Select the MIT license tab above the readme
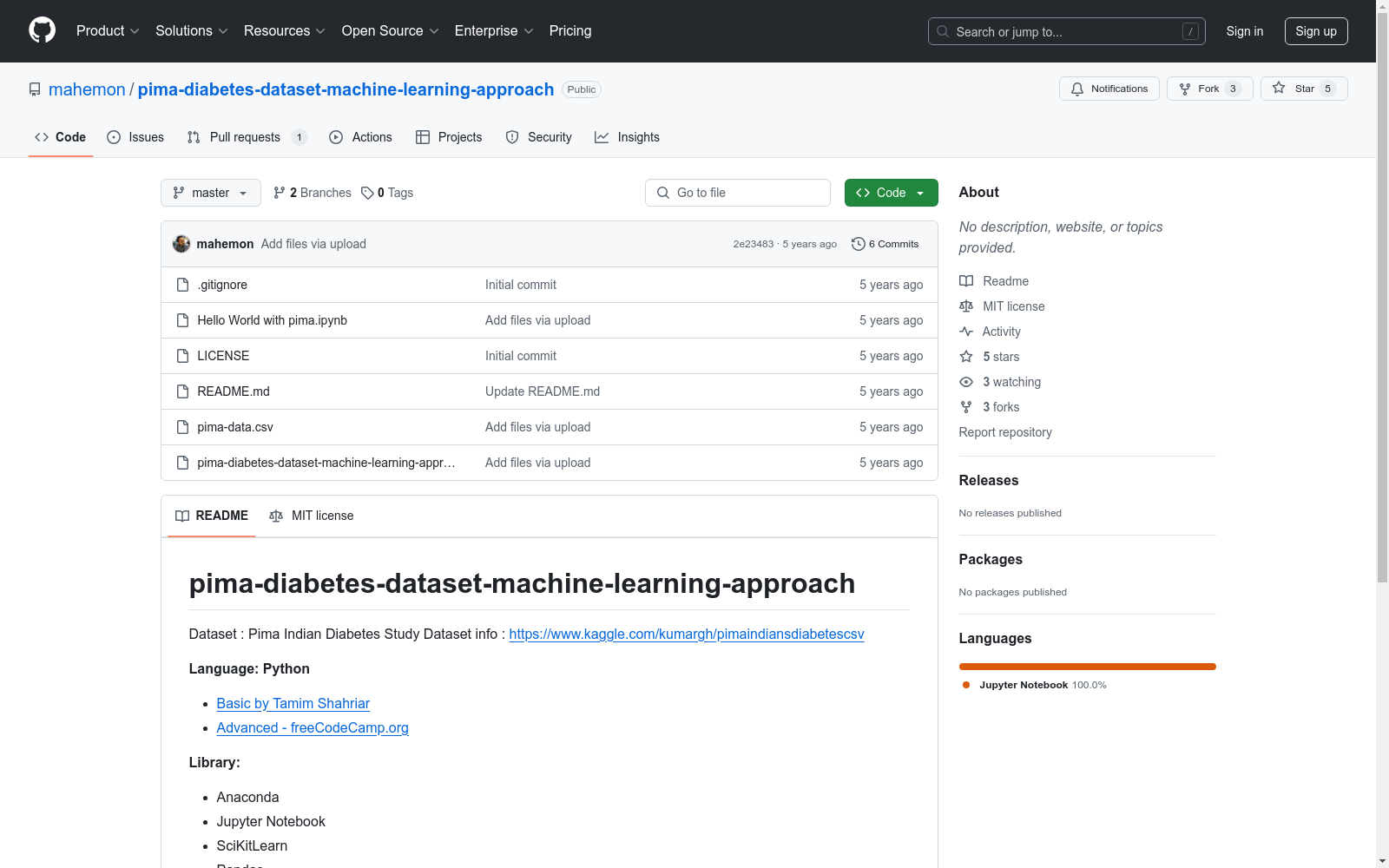Viewport: 1389px width, 868px height. coord(312,516)
